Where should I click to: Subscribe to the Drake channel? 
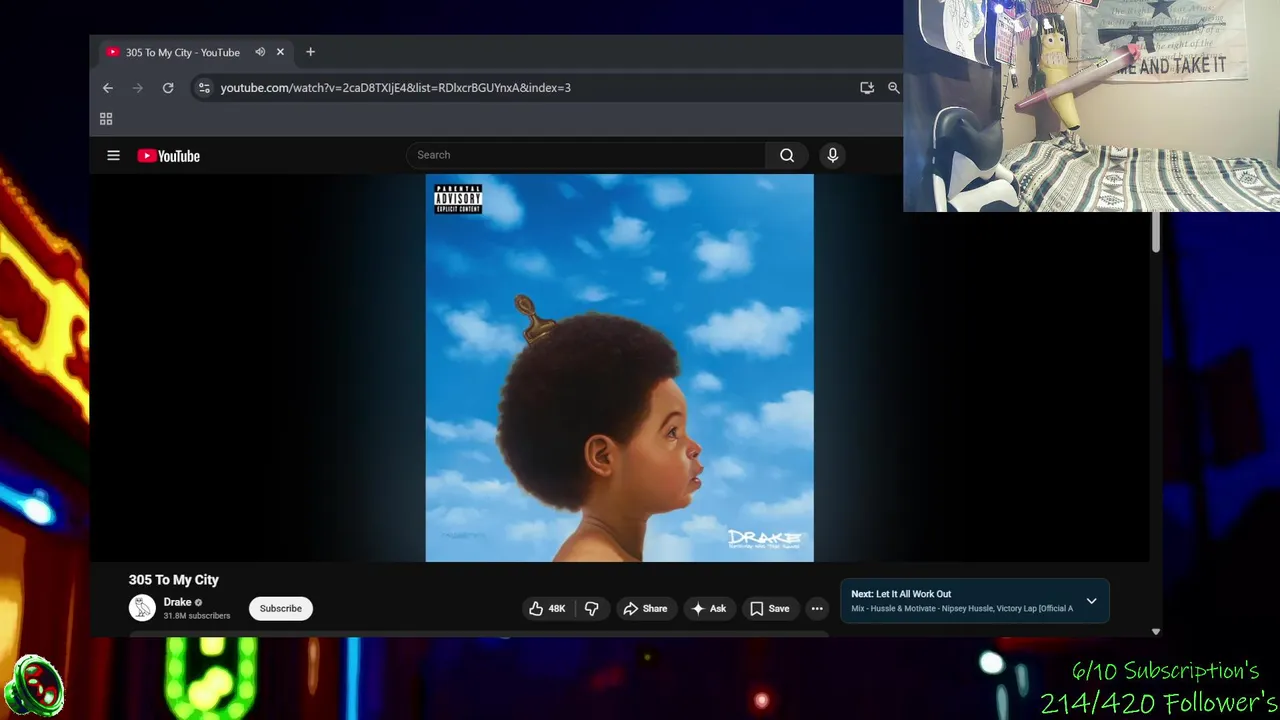pos(281,608)
